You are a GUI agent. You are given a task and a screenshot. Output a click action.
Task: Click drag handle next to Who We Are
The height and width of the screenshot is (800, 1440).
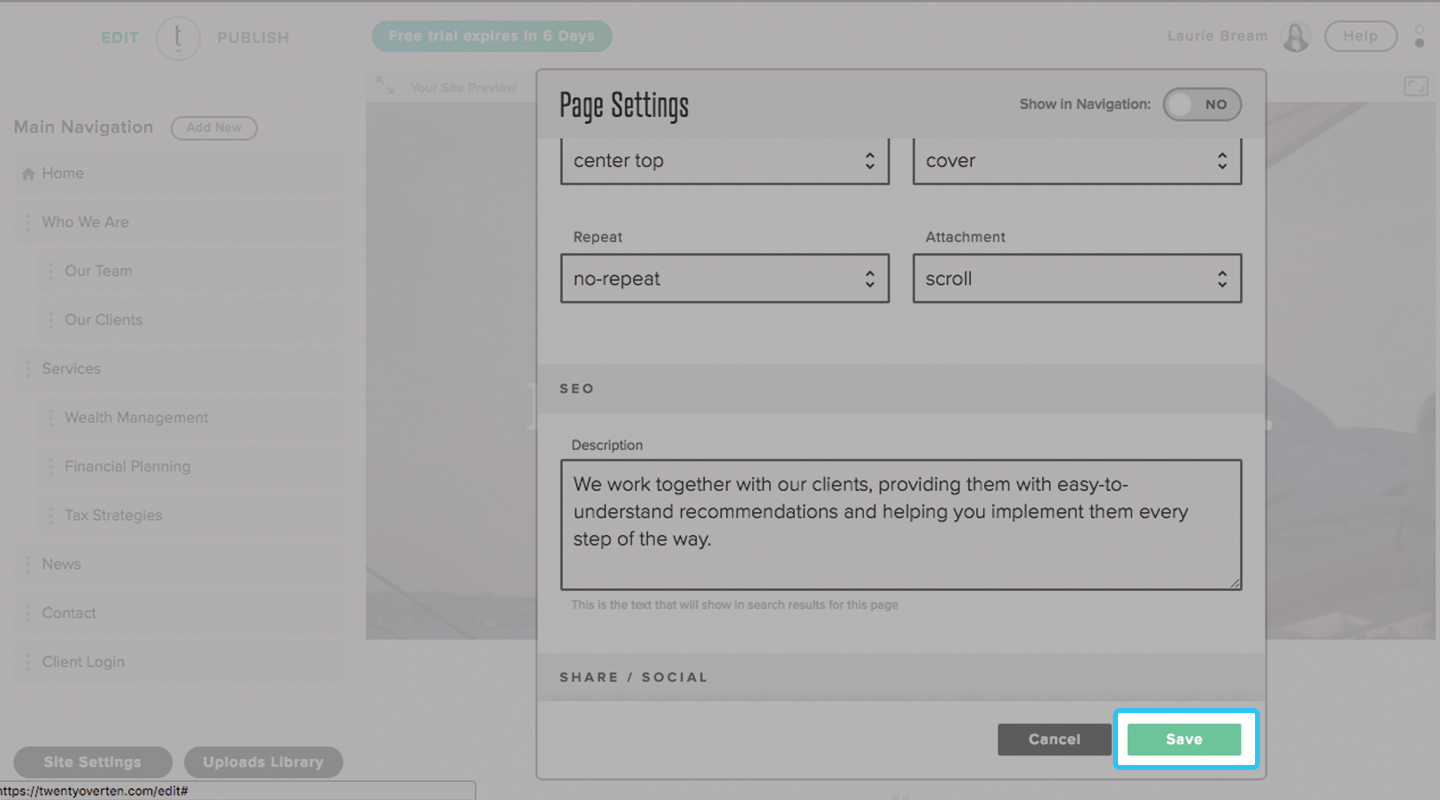tap(28, 222)
